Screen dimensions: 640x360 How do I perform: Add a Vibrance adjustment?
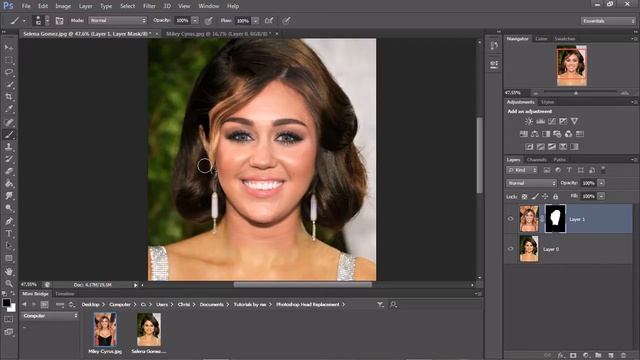tap(575, 121)
